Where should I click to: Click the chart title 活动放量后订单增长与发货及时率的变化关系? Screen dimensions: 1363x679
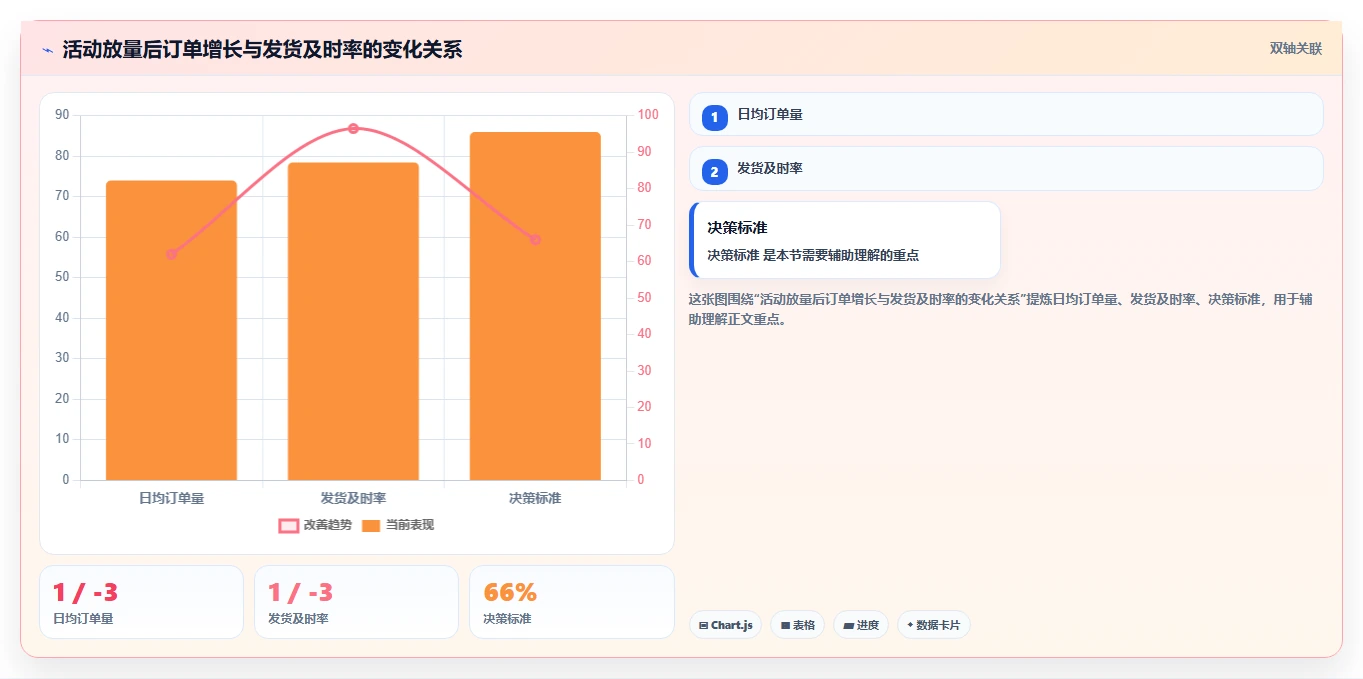[262, 50]
